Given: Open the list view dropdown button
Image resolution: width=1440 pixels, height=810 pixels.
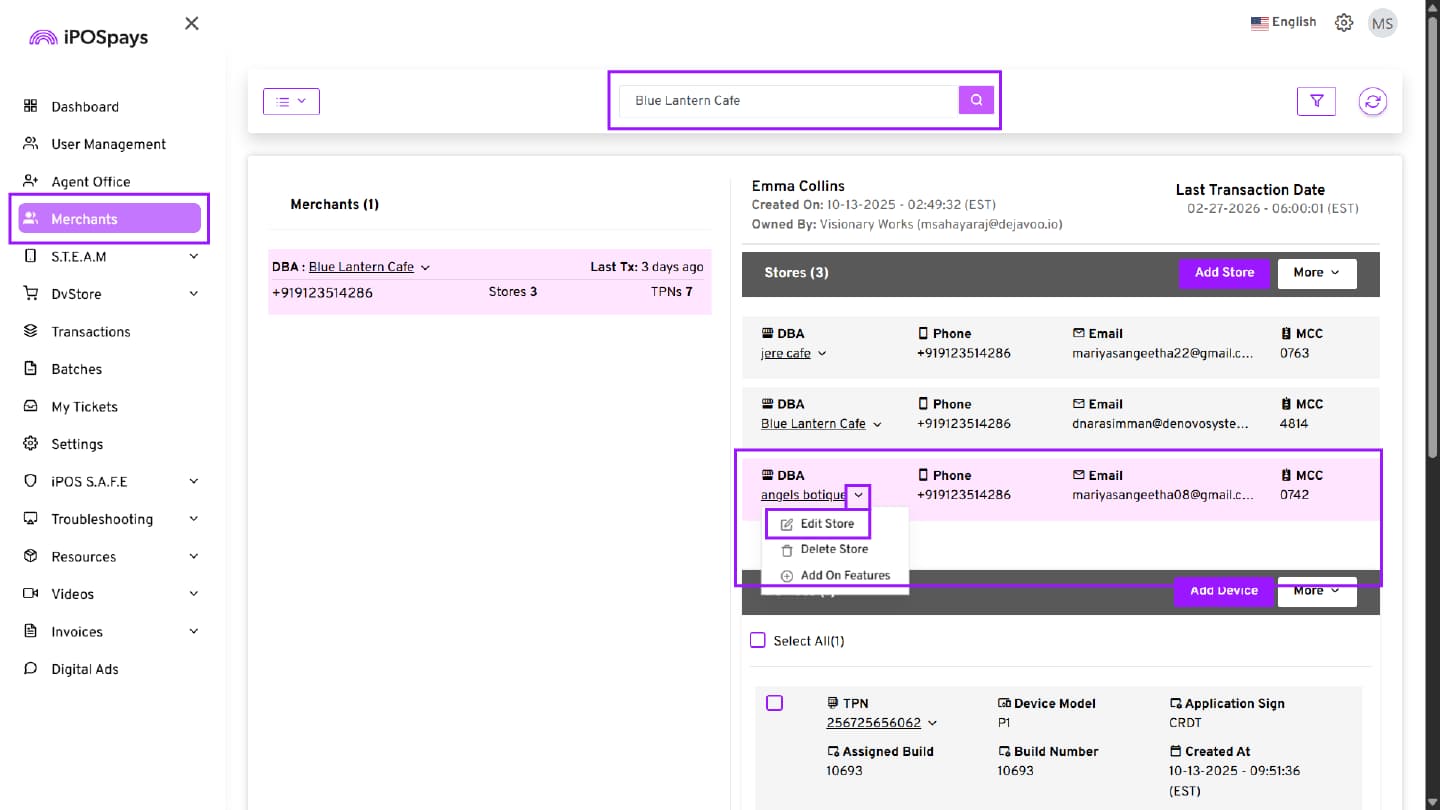Looking at the screenshot, I should point(291,101).
